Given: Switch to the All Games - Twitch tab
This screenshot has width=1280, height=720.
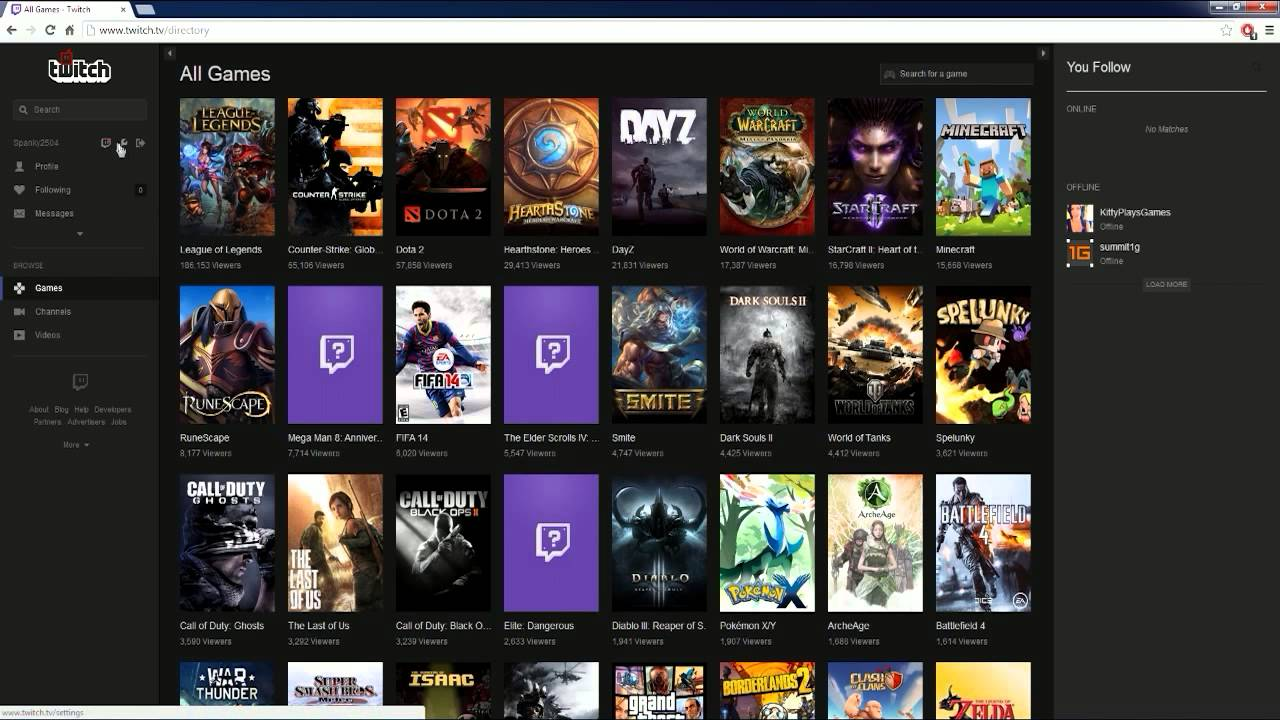Looking at the screenshot, I should pyautogui.click(x=65, y=9).
